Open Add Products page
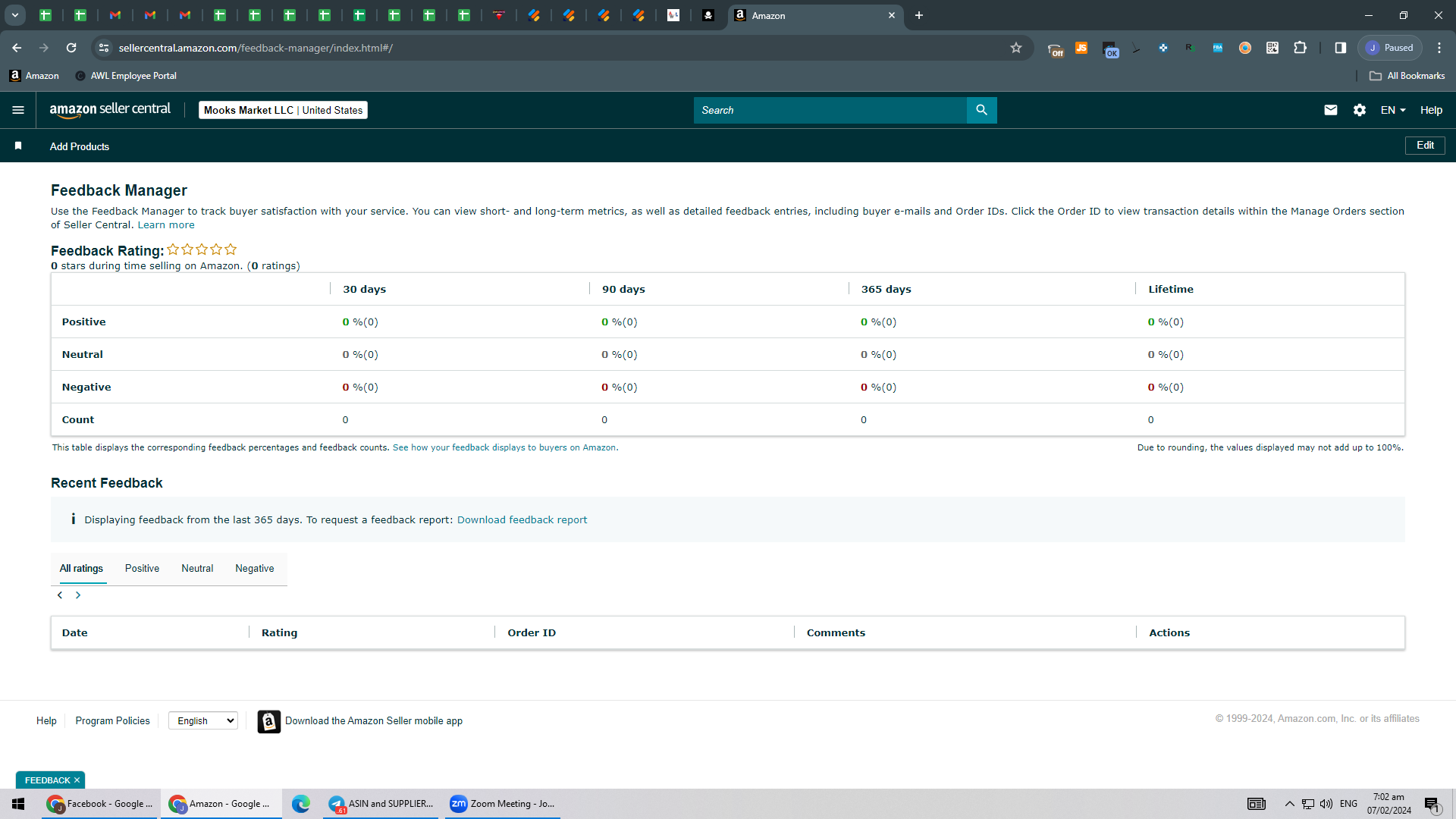The height and width of the screenshot is (819, 1456). point(80,146)
